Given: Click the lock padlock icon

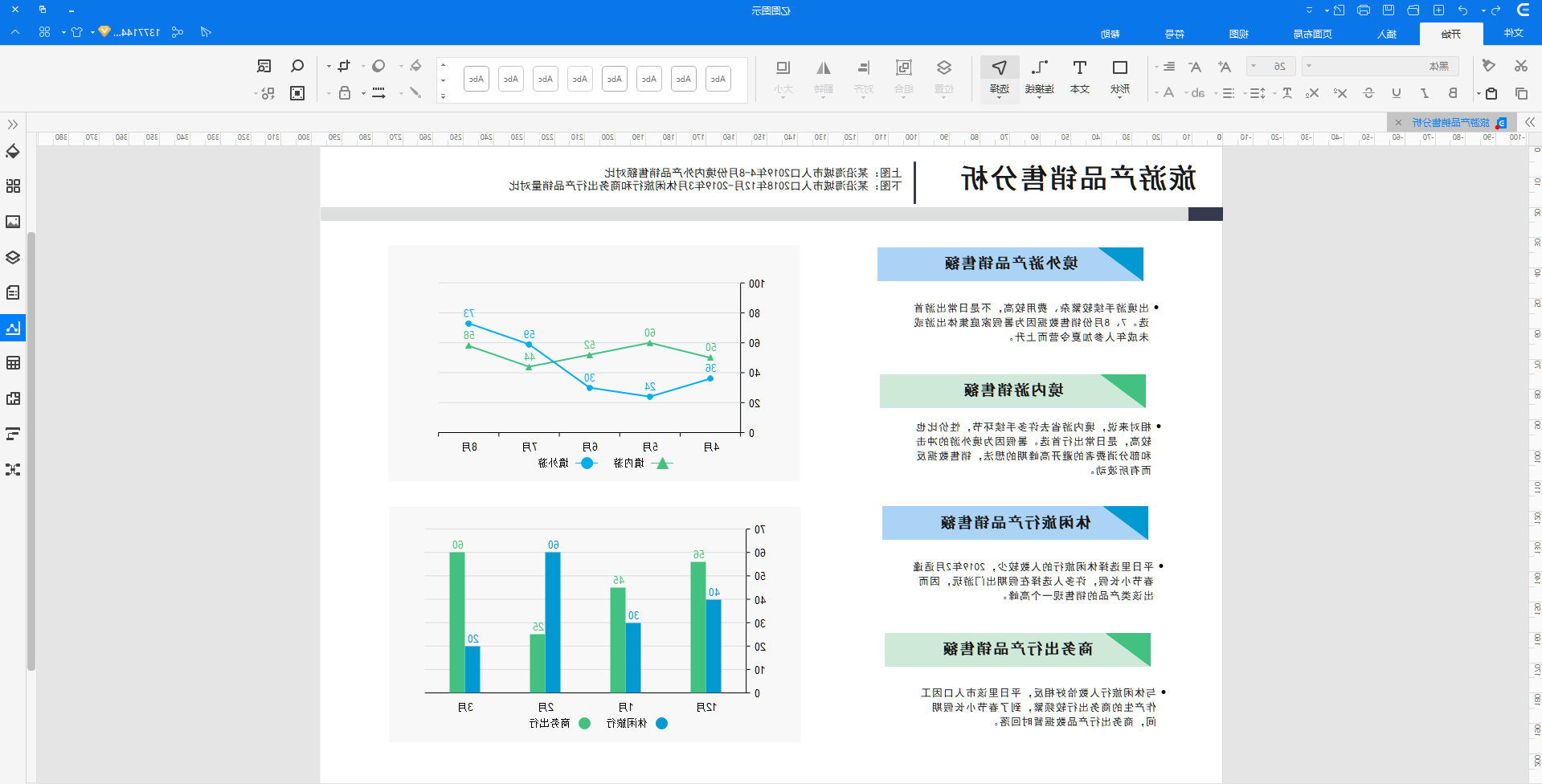Looking at the screenshot, I should click(345, 93).
